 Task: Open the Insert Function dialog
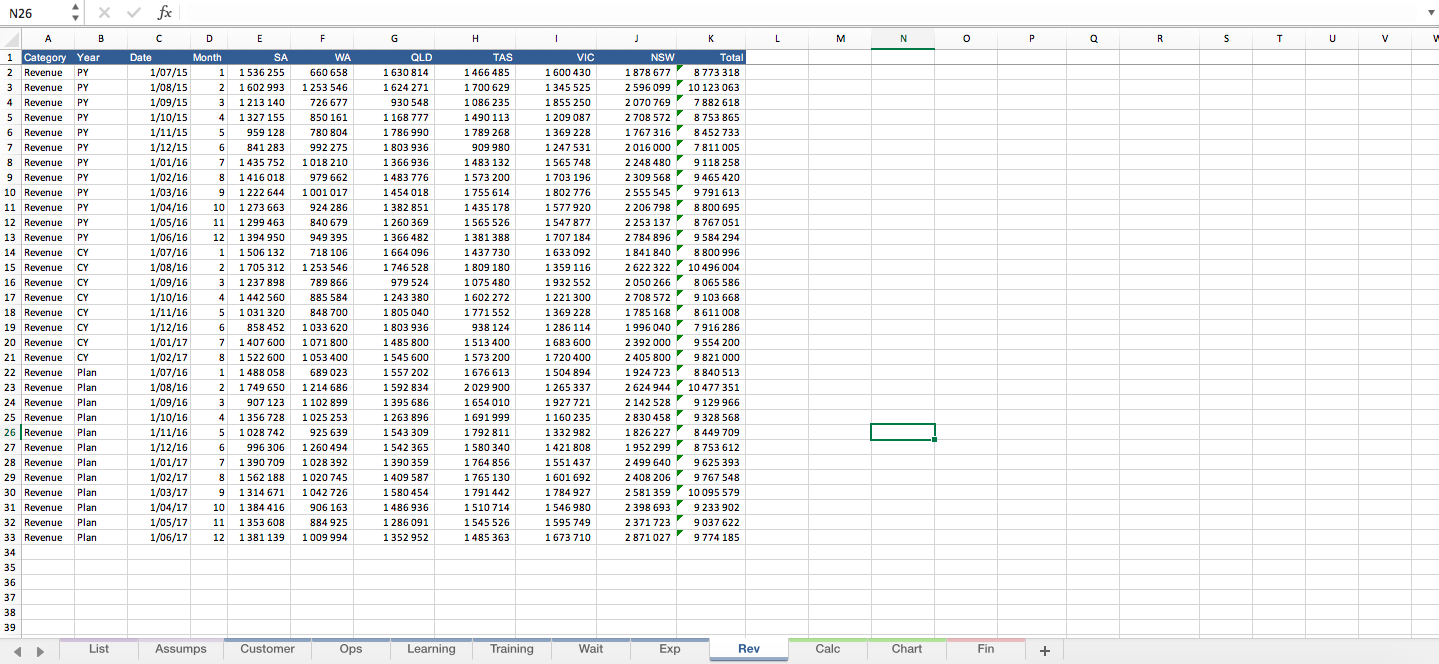tap(165, 13)
